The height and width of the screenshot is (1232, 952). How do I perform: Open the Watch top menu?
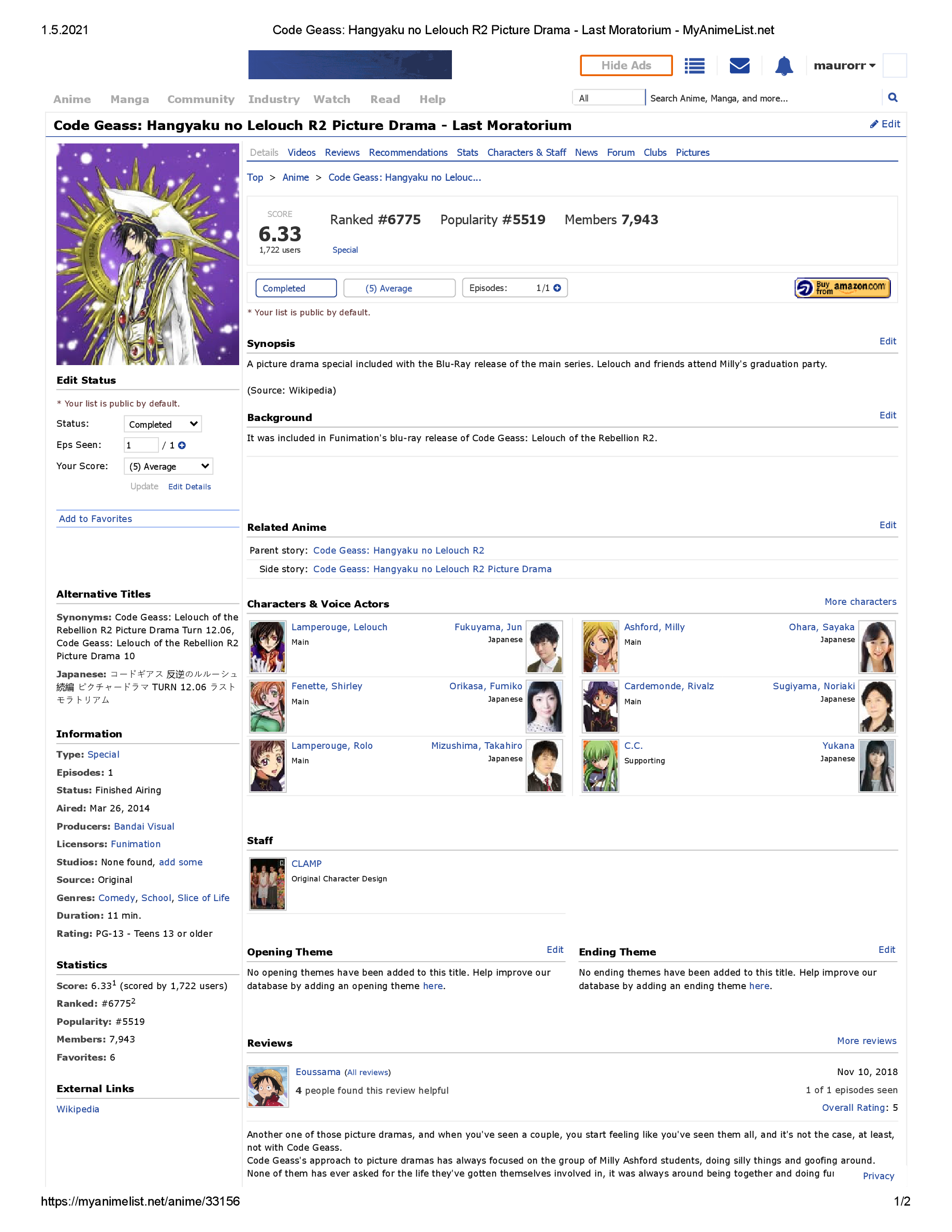point(332,99)
